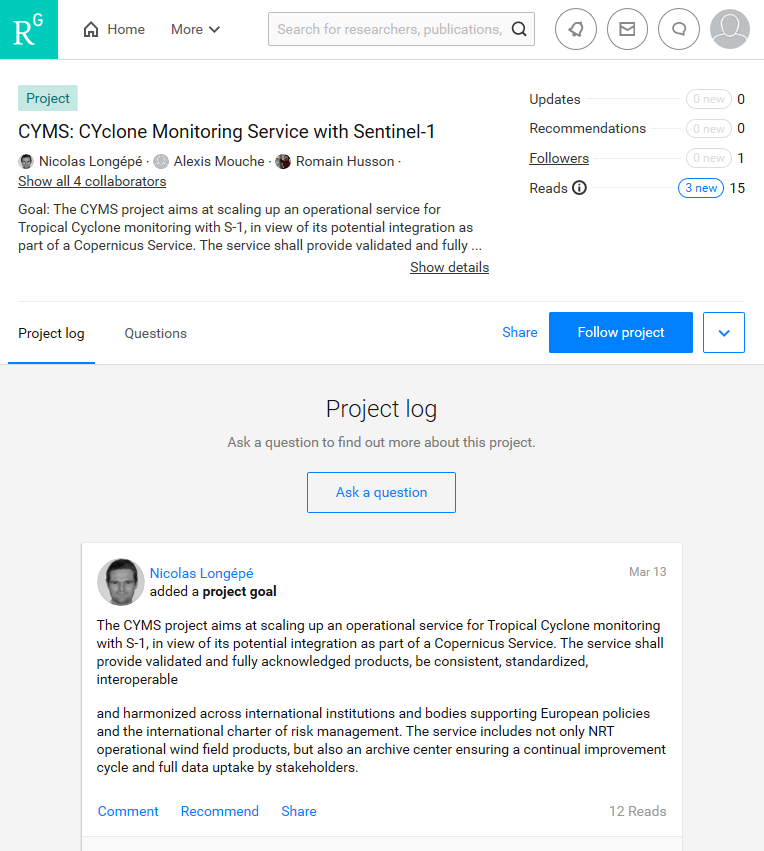Open Nicolas Longépé's profile photo in post

pyautogui.click(x=121, y=582)
